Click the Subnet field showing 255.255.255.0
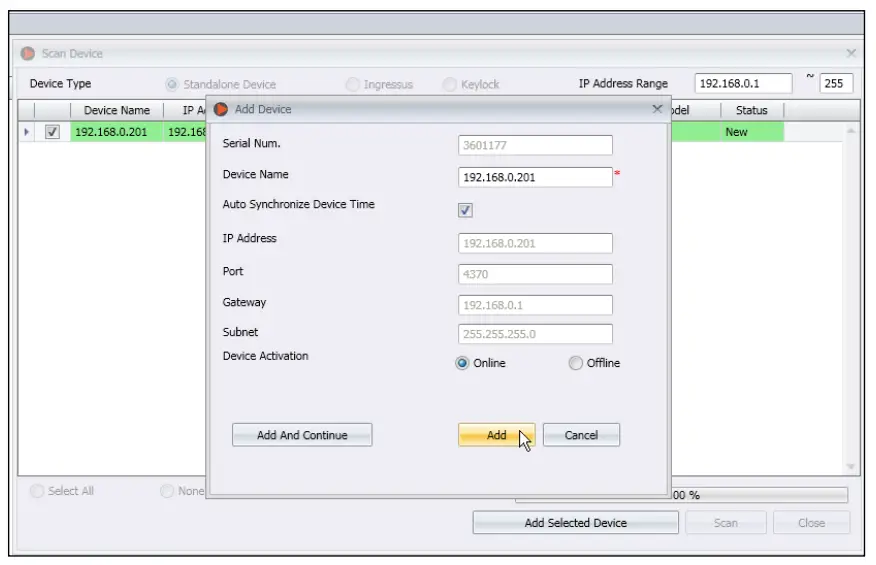This screenshot has height=565, width=876. (x=535, y=334)
